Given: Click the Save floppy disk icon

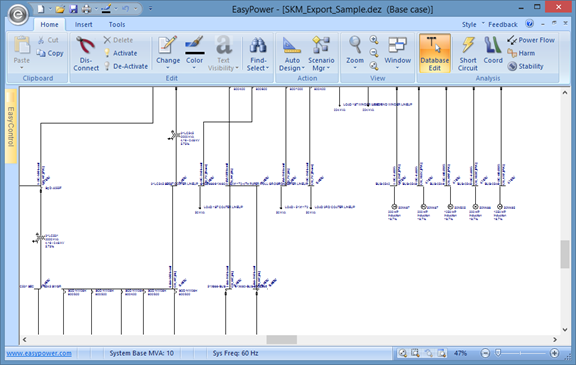Looking at the screenshot, I should click(x=73, y=9).
